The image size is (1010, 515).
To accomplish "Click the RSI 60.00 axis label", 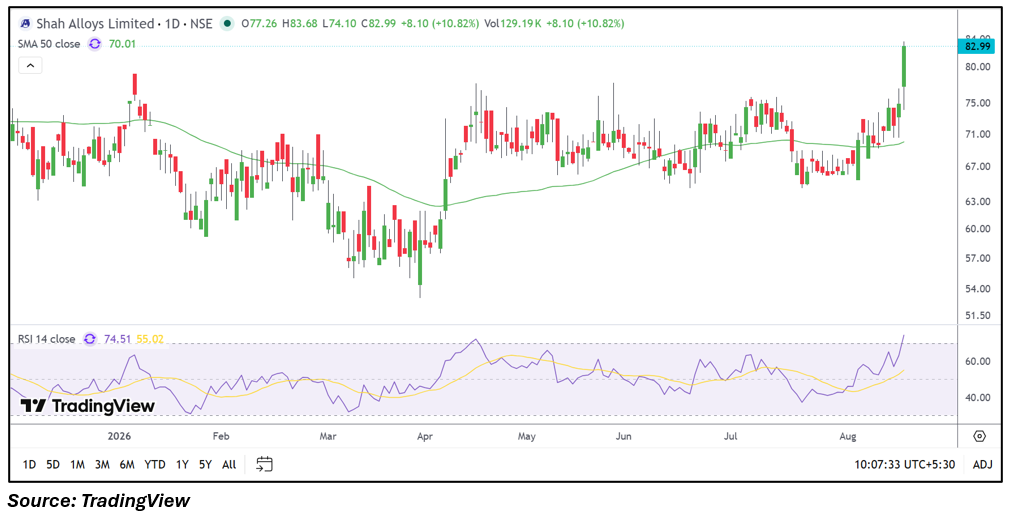I will (977, 361).
